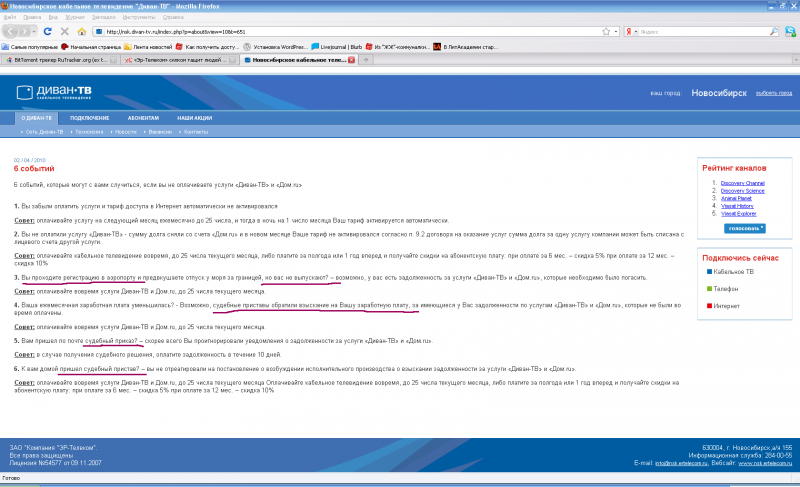Open the Discovery Channel rating link
The image size is (800, 487).
point(741,184)
